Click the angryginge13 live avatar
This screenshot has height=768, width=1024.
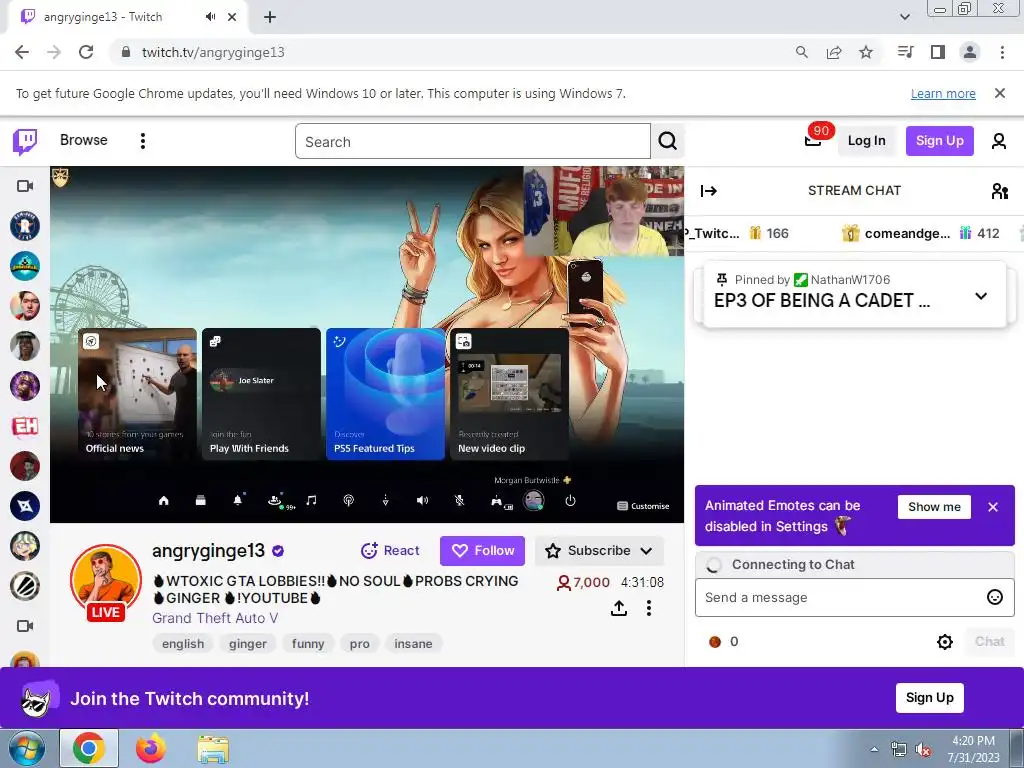click(106, 581)
